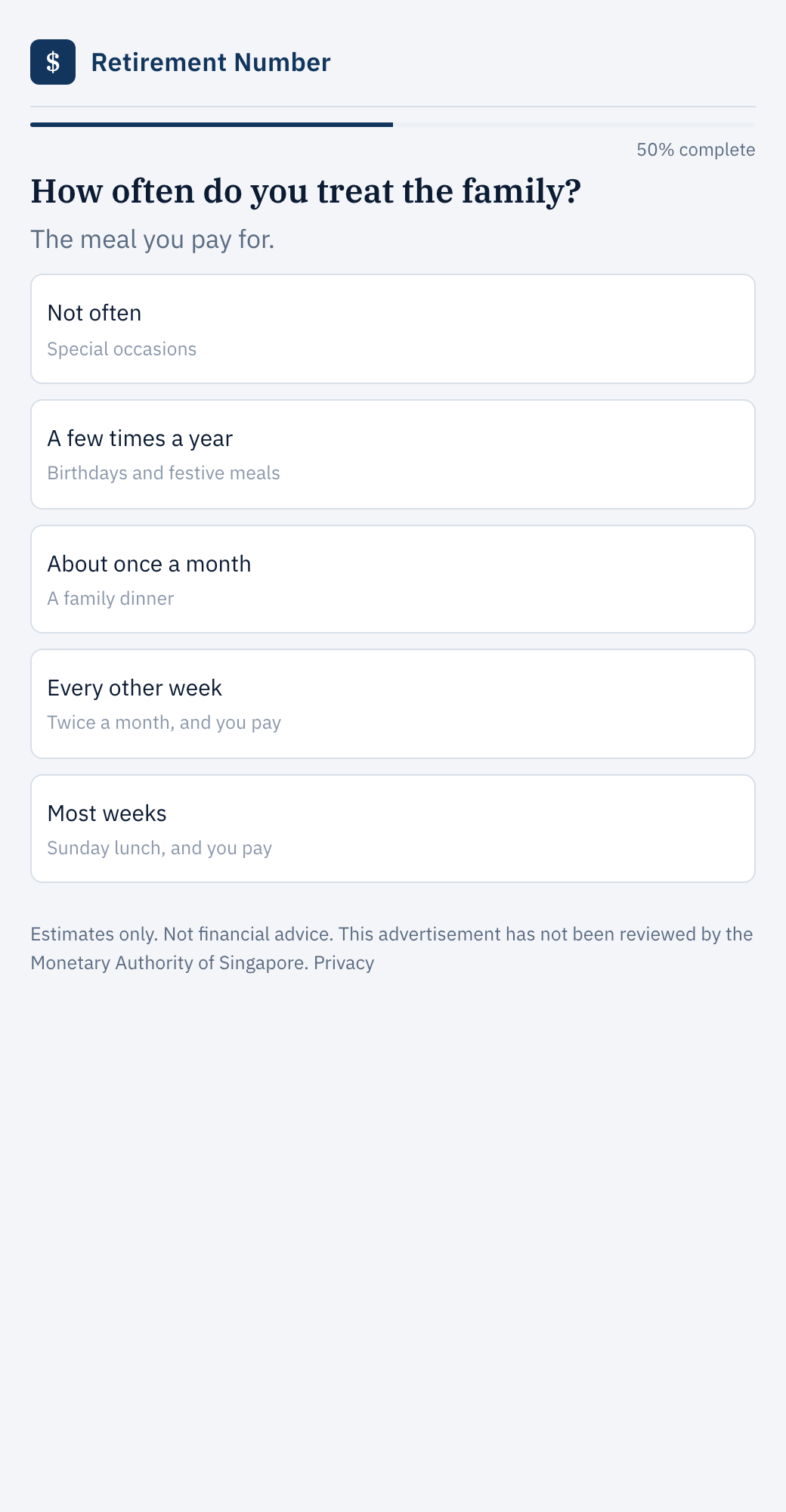Image resolution: width=786 pixels, height=1512 pixels.
Task: Choose the Most weeks option
Action: pos(393,829)
